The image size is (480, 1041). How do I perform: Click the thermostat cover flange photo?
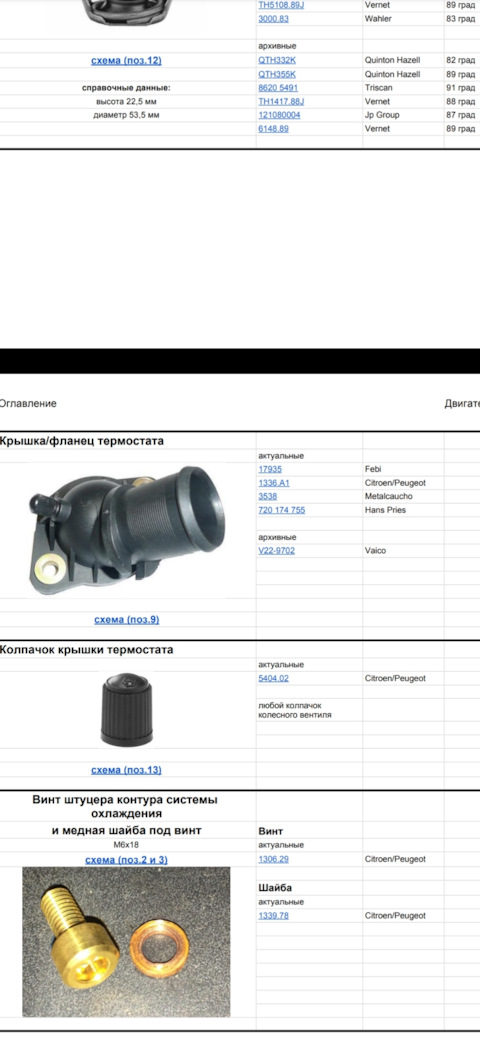pyautogui.click(x=127, y=529)
